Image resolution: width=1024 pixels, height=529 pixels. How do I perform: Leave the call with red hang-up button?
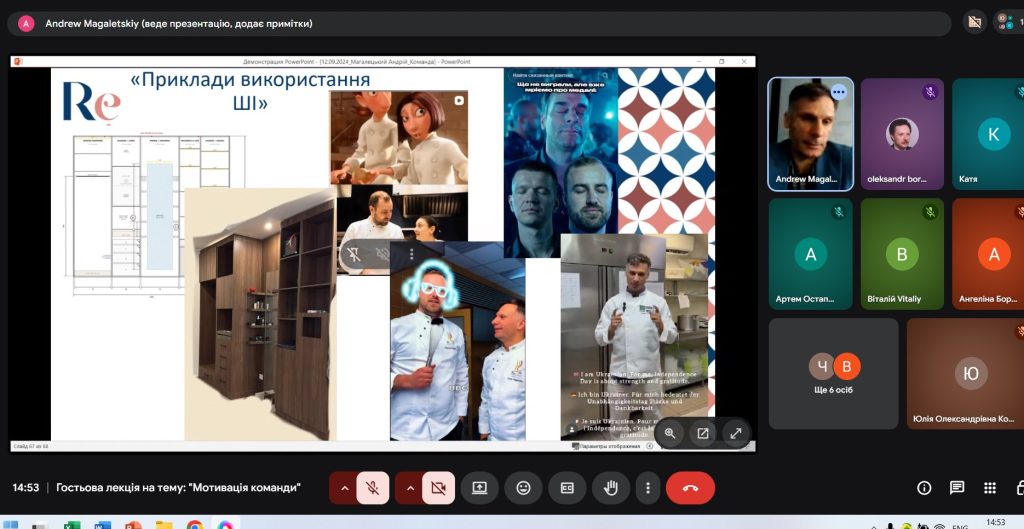[690, 488]
